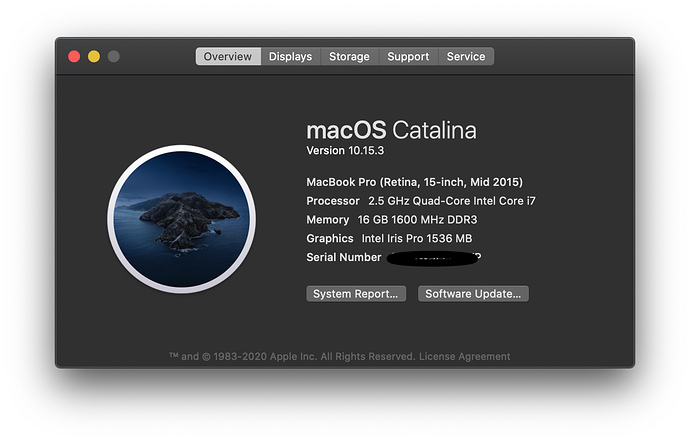Select the MacBook Pro (Retina, 15-inch, Mid 2015) line
This screenshot has width=690, height=440.
(415, 182)
